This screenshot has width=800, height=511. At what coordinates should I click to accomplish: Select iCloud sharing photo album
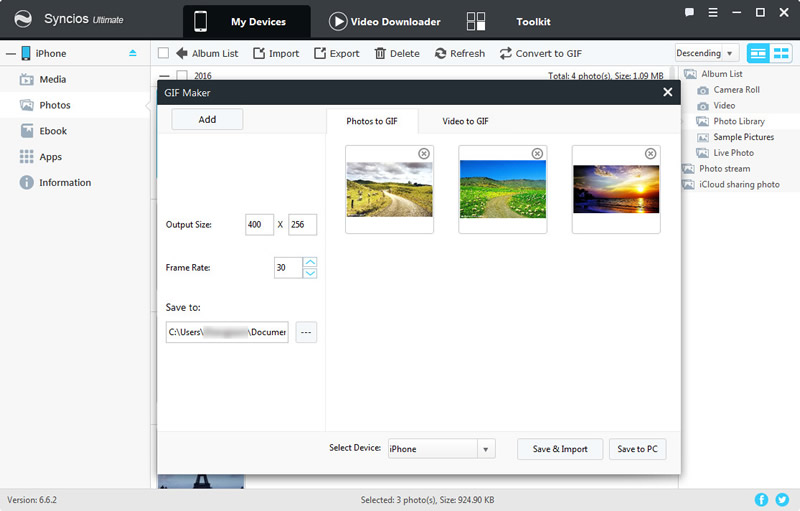coord(731,185)
